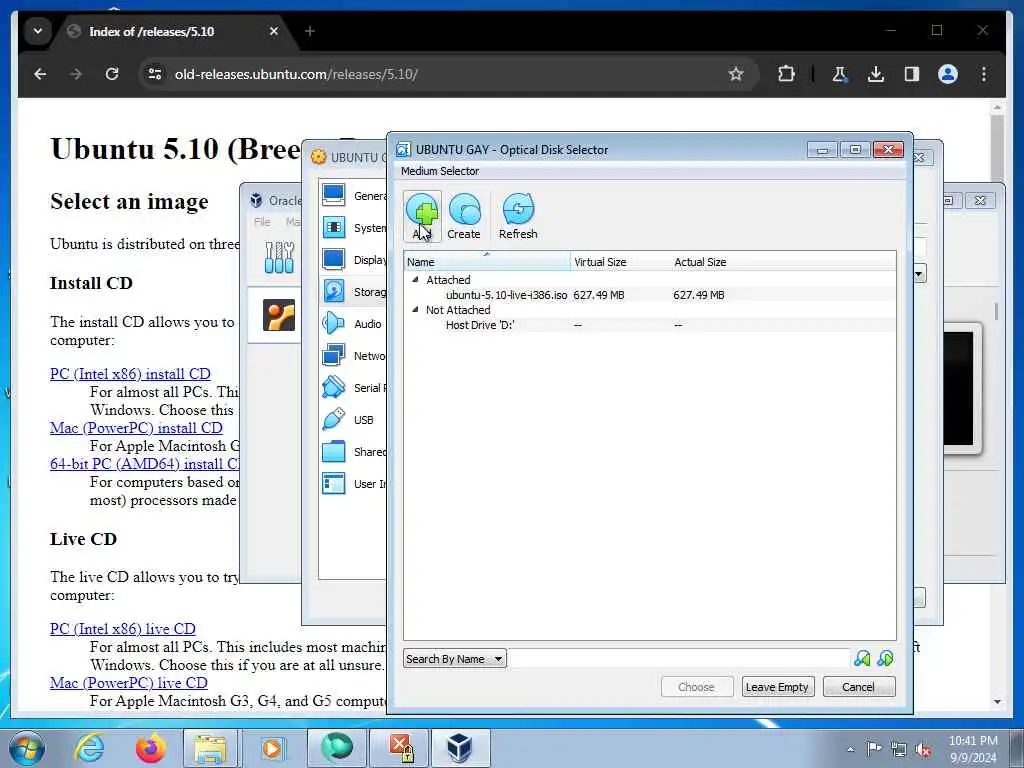
Task: Select Host Drive 'D:' row
Action: (649, 325)
